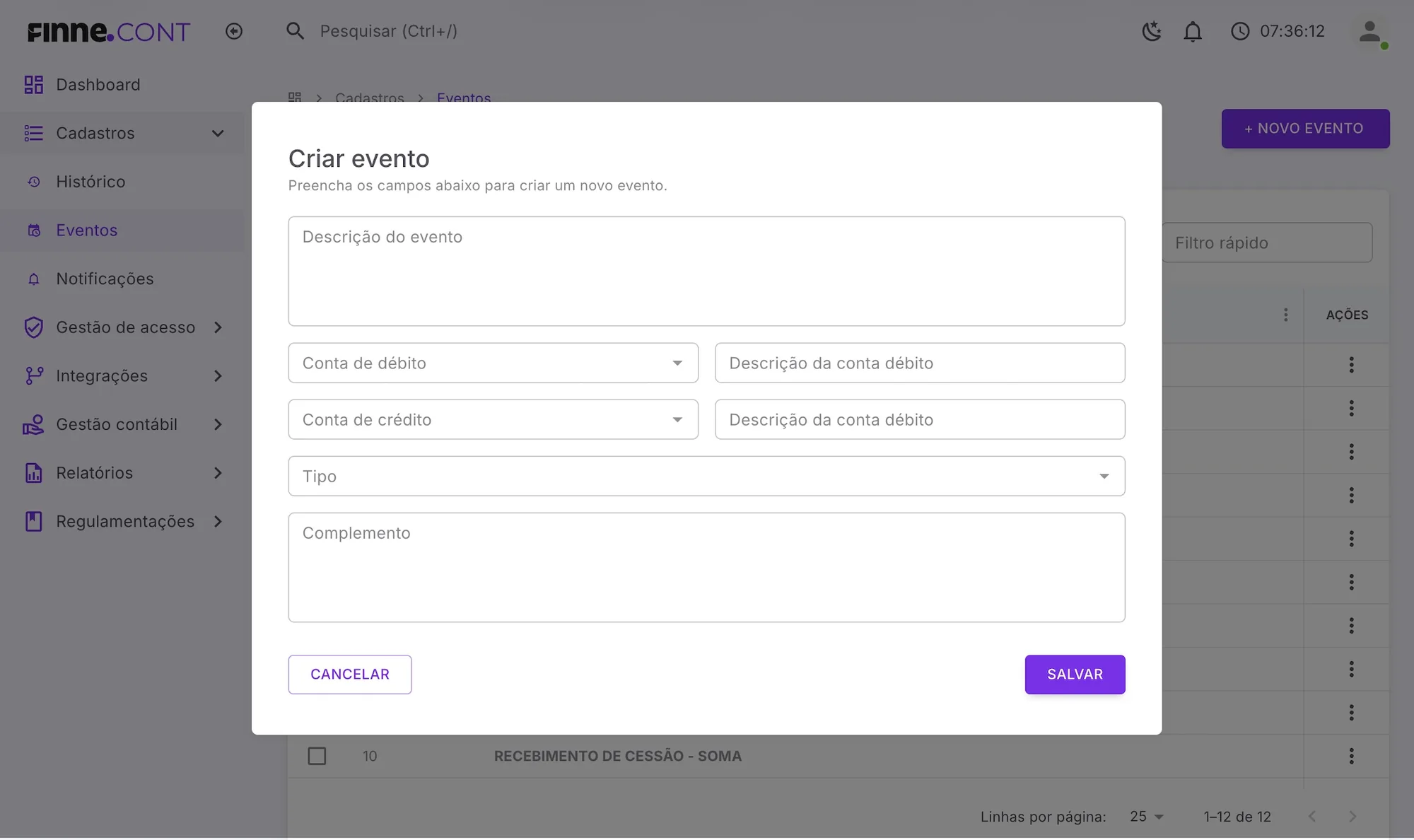The height and width of the screenshot is (840, 1414).
Task: Click the Eventos breadcrumb link
Action: coord(464,97)
